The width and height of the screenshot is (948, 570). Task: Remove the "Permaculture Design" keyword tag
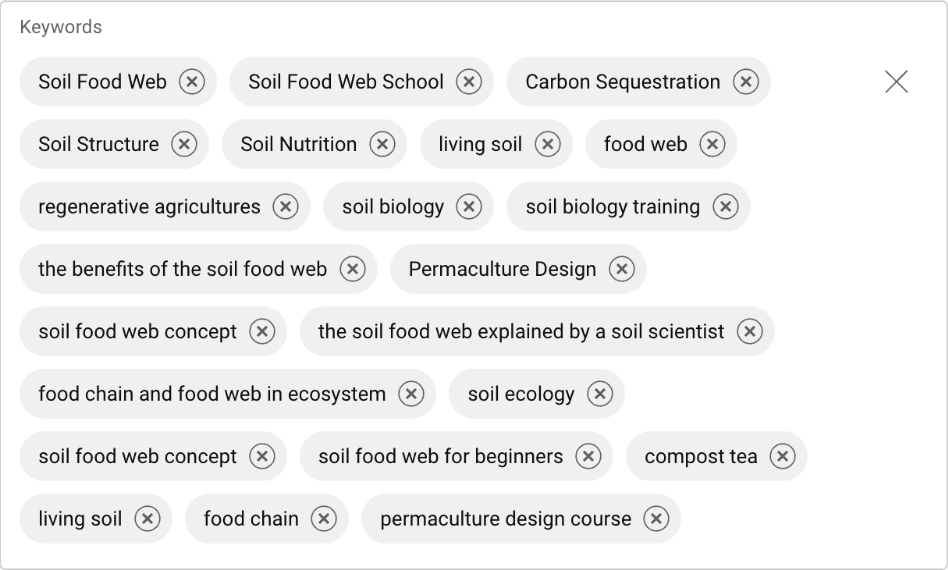coord(622,269)
